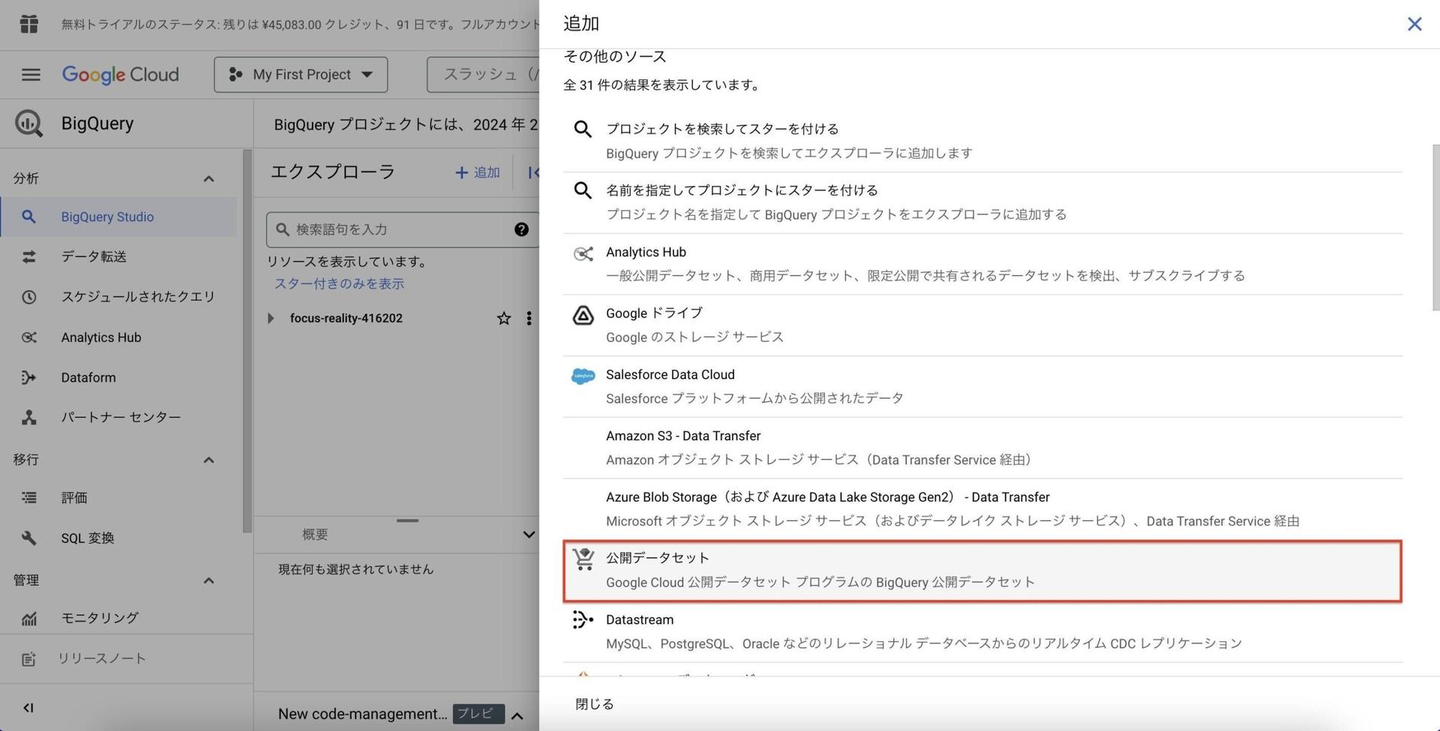The width and height of the screenshot is (1440, 731).
Task: Click the Datastream icon
Action: click(583, 620)
